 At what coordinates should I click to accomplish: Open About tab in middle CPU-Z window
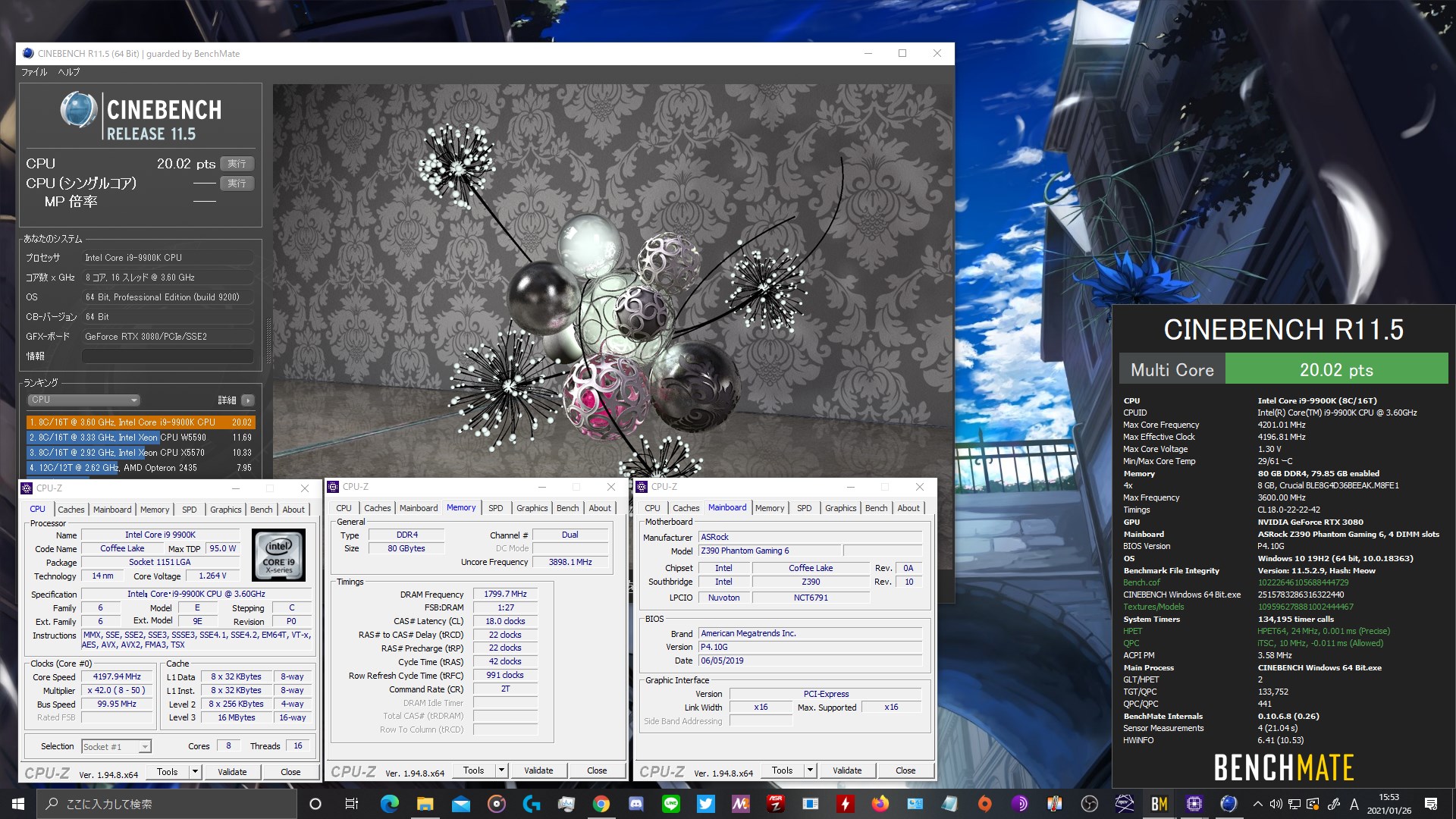(x=600, y=508)
